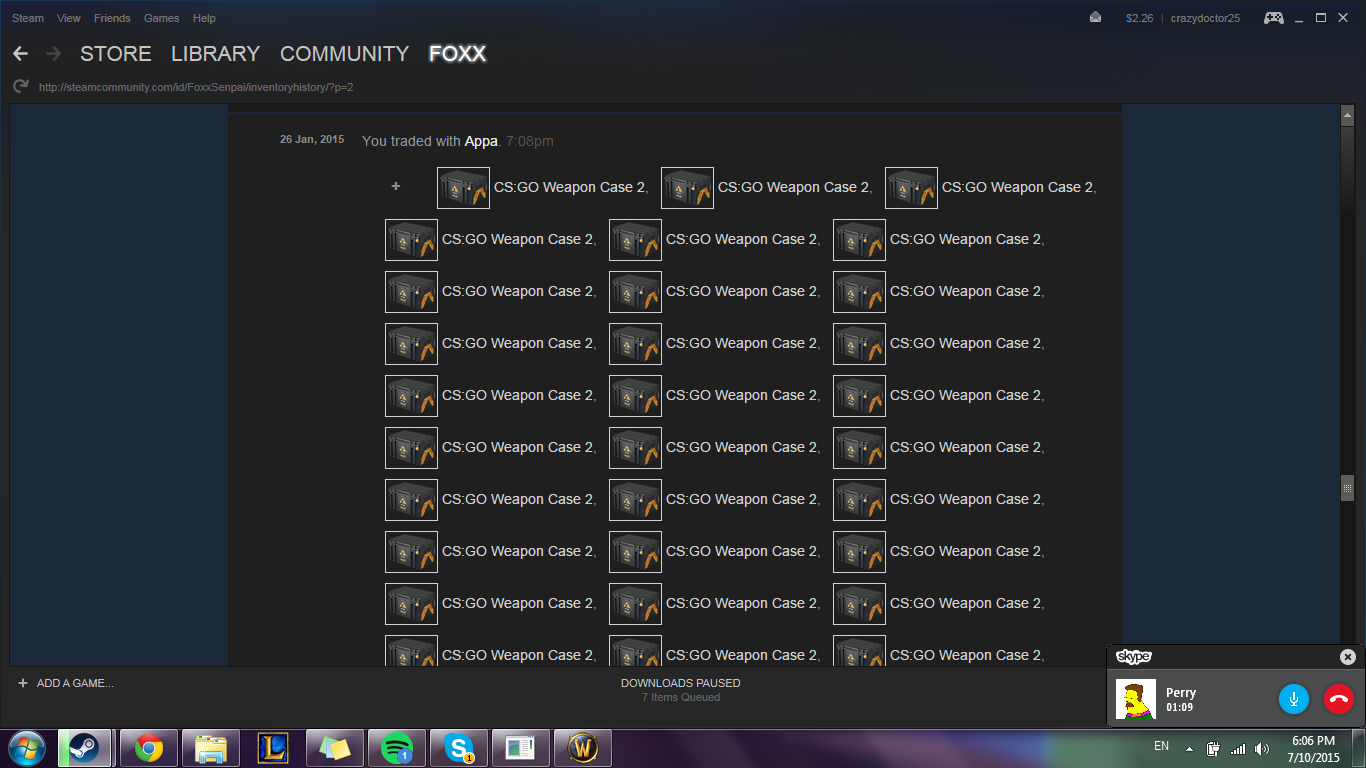Show hidden system tray icons
Screen dimensions: 1366x768
(x=1189, y=748)
